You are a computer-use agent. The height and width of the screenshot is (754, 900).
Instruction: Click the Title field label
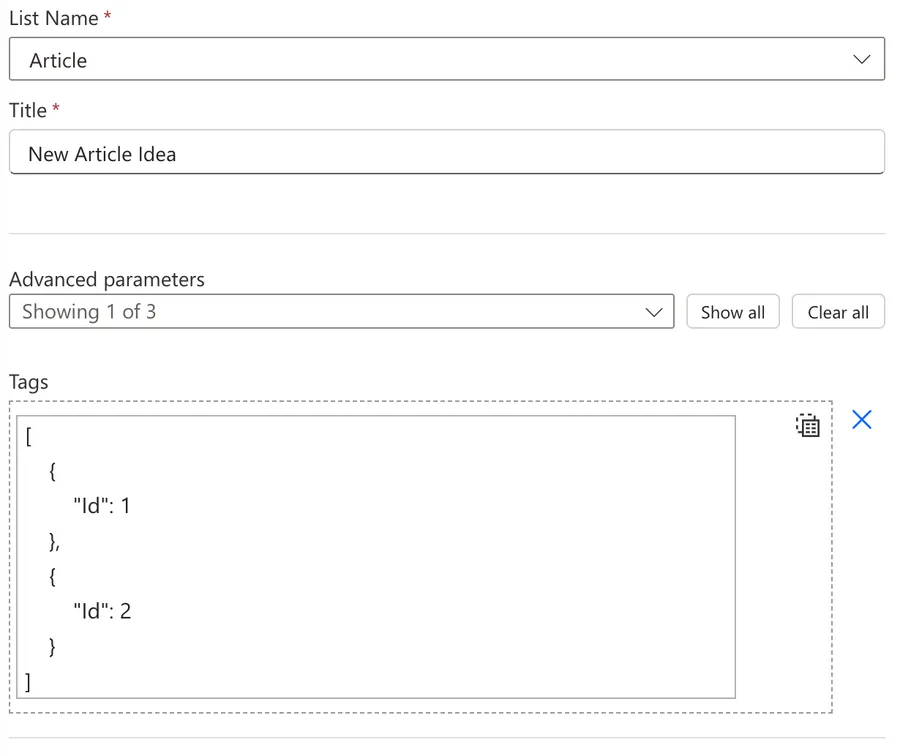[28, 110]
